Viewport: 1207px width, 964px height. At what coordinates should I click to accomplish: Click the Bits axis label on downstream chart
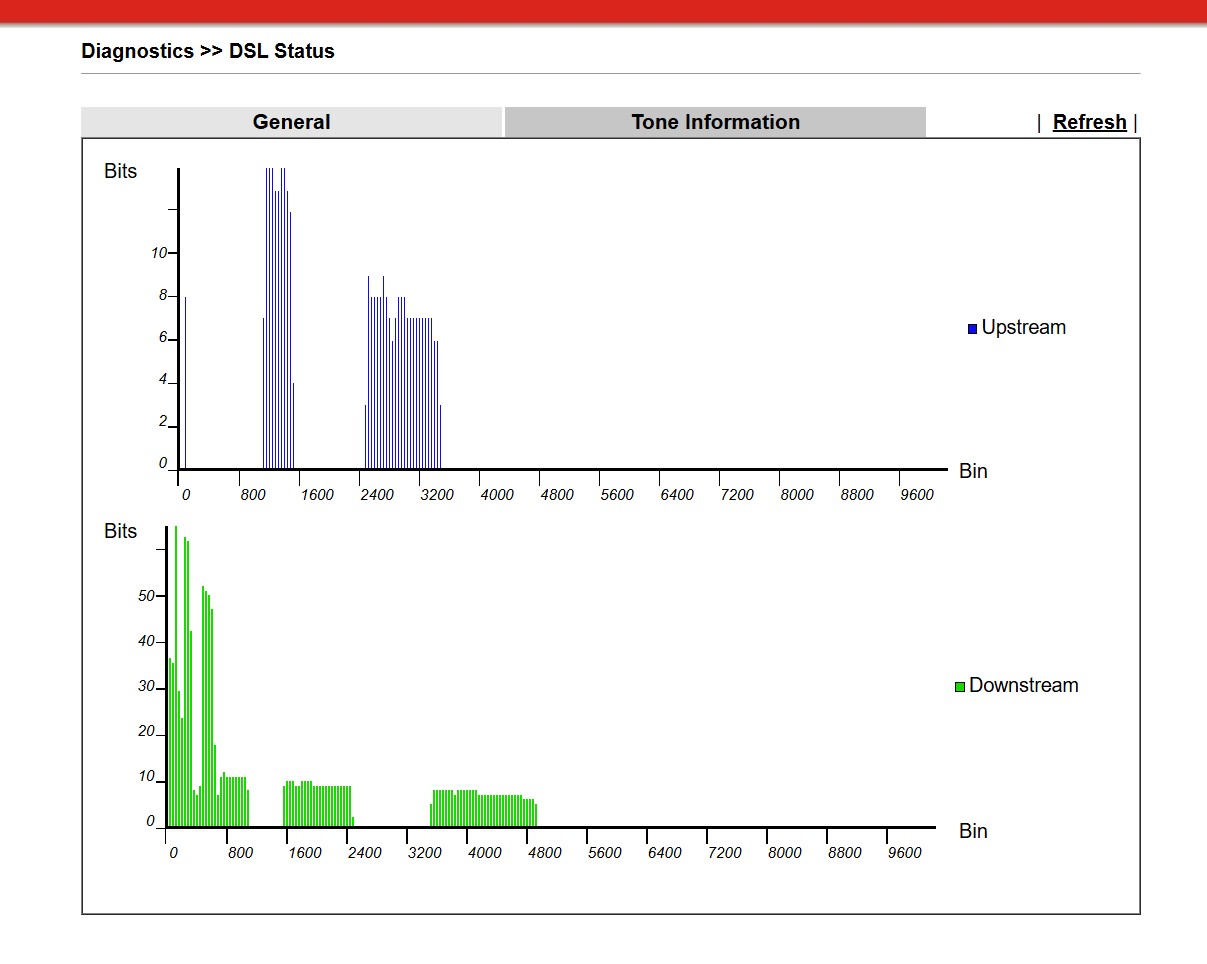pyautogui.click(x=120, y=531)
